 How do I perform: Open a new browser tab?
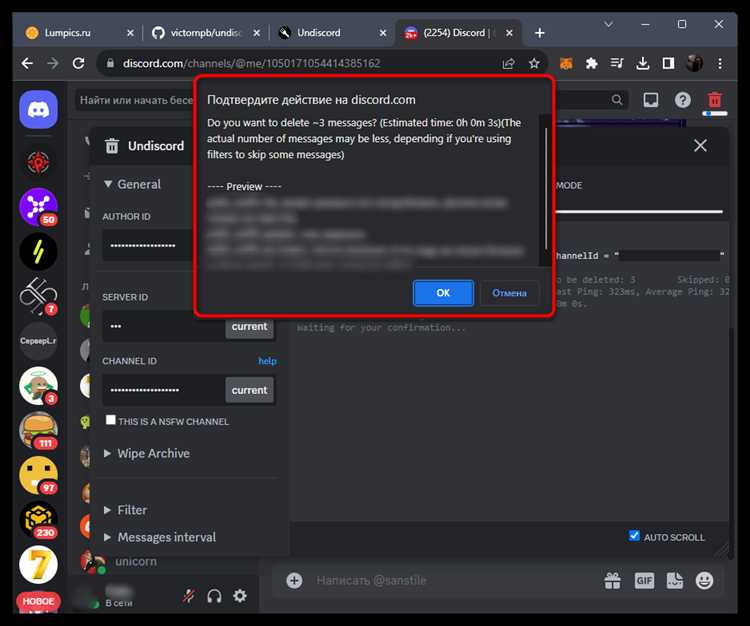(x=540, y=33)
